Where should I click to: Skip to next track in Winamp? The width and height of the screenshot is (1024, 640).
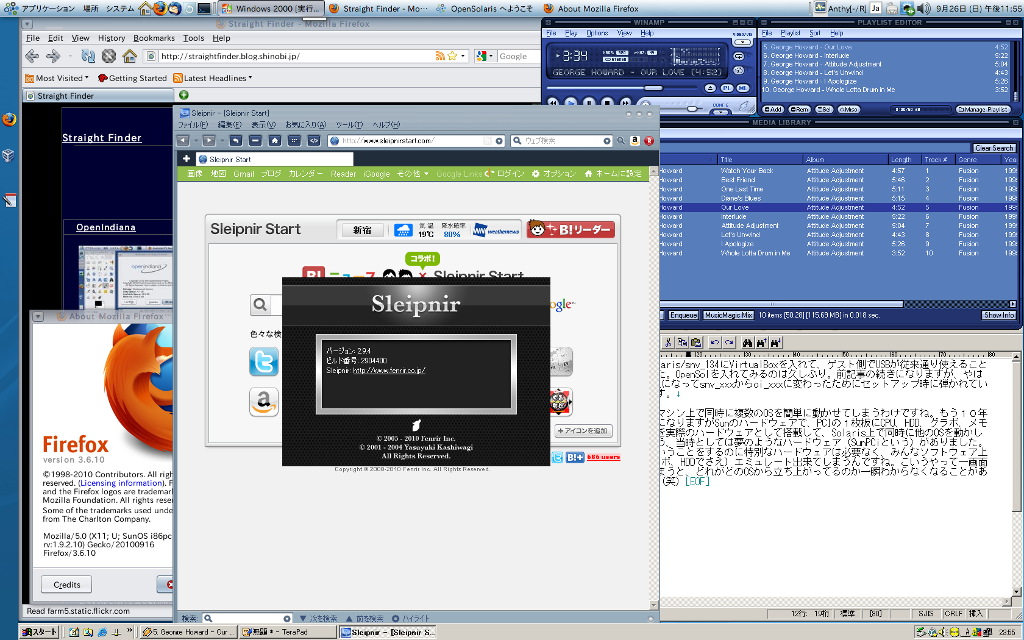point(626,103)
